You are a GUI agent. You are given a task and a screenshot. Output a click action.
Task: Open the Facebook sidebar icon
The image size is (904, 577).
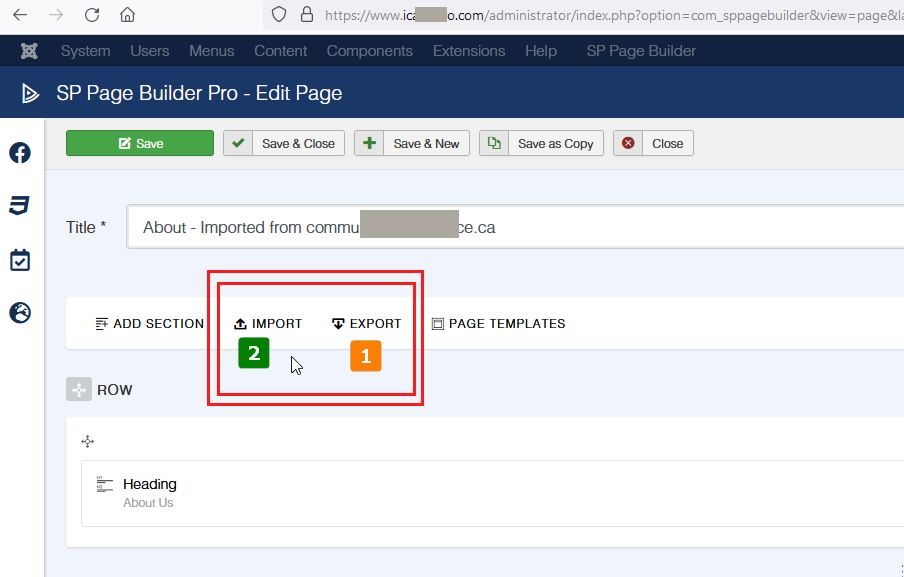(20, 153)
